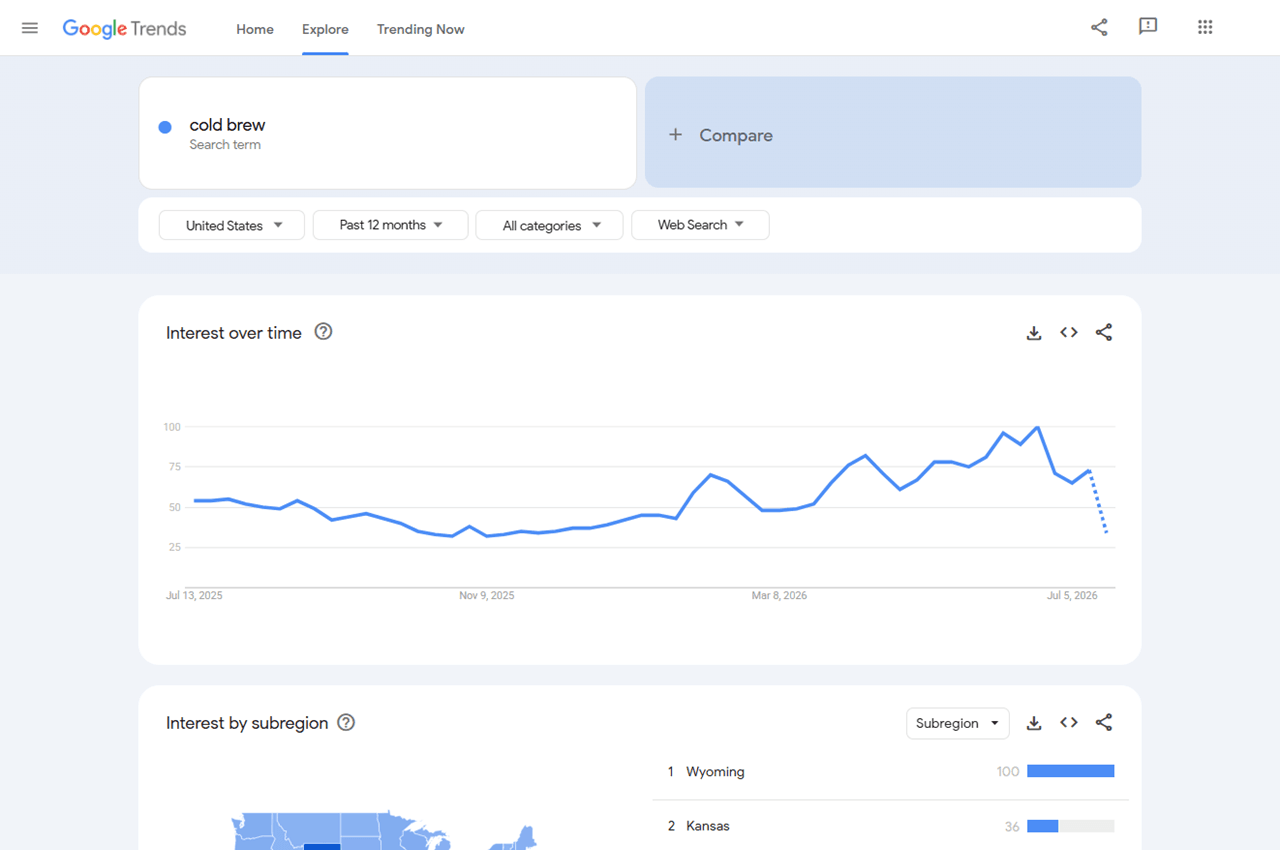Viewport: 1280px width, 850px height.
Task: Click the Wyoming 100 interest bar
Action: (x=1070, y=771)
